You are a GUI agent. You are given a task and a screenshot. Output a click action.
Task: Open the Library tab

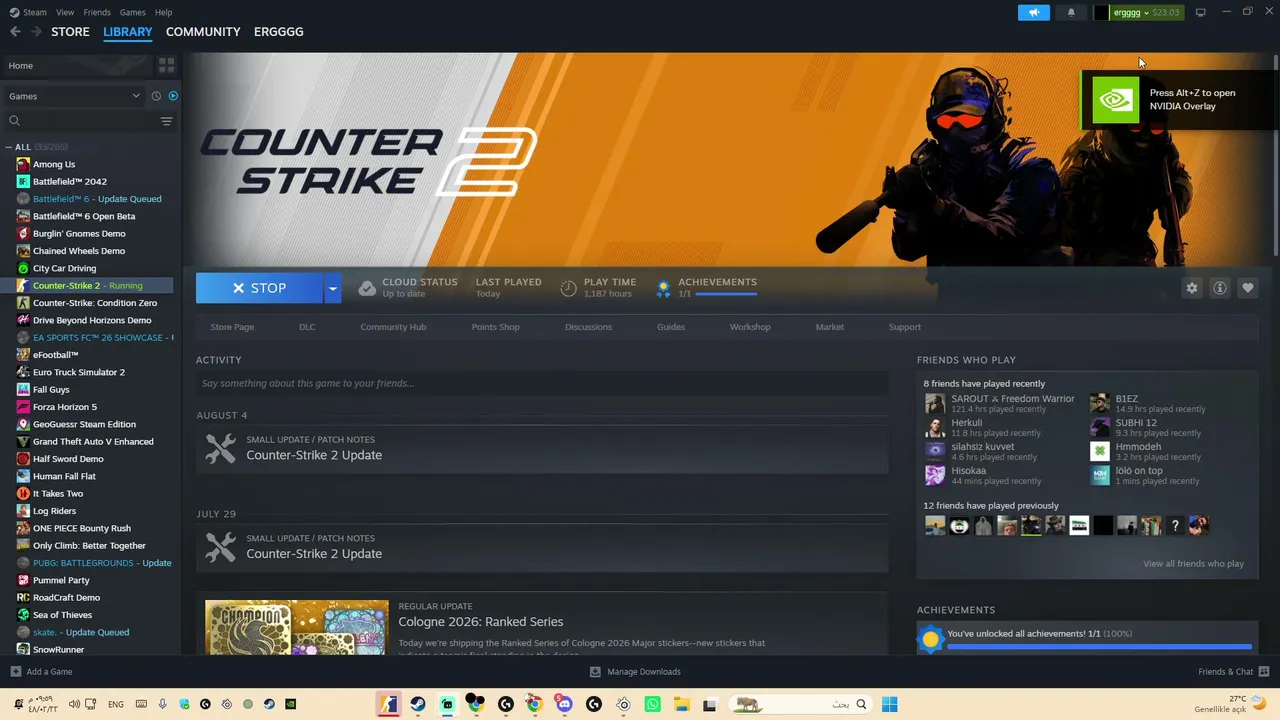pyautogui.click(x=128, y=32)
